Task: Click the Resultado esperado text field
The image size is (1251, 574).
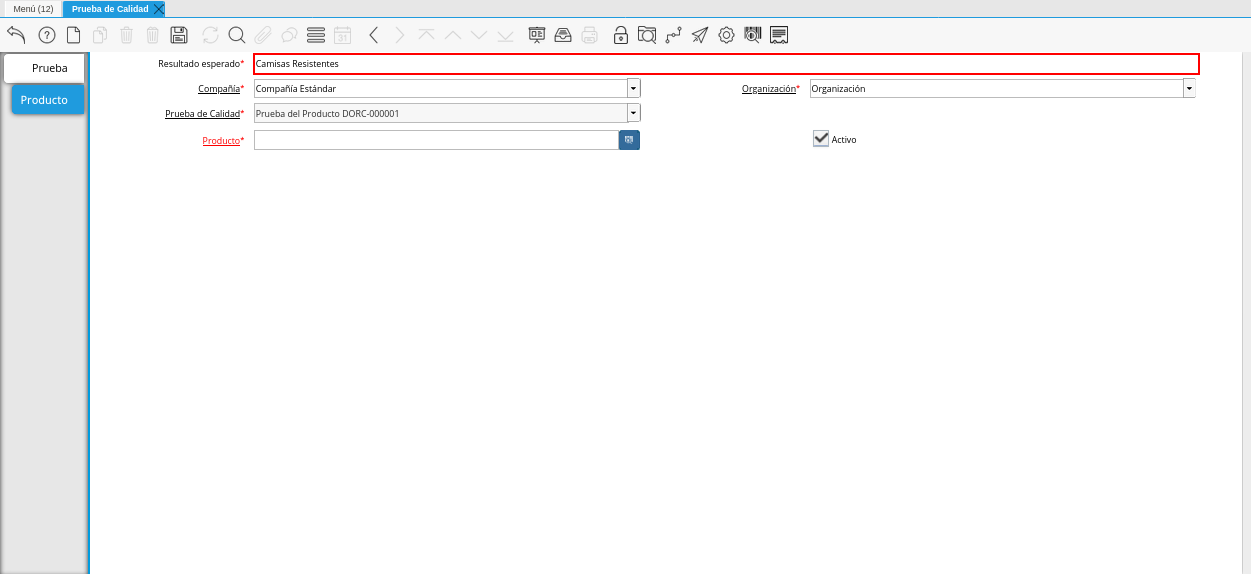Action: 726,63
